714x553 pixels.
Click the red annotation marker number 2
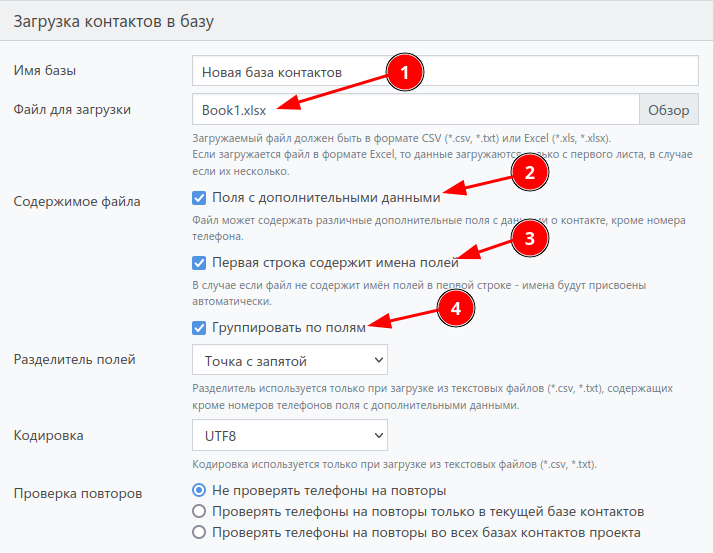pos(529,173)
